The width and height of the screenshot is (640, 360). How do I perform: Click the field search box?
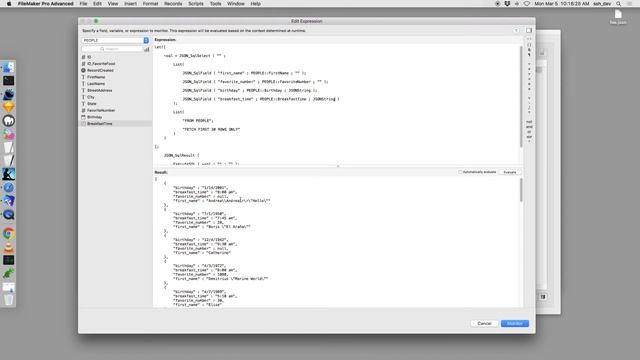point(112,49)
